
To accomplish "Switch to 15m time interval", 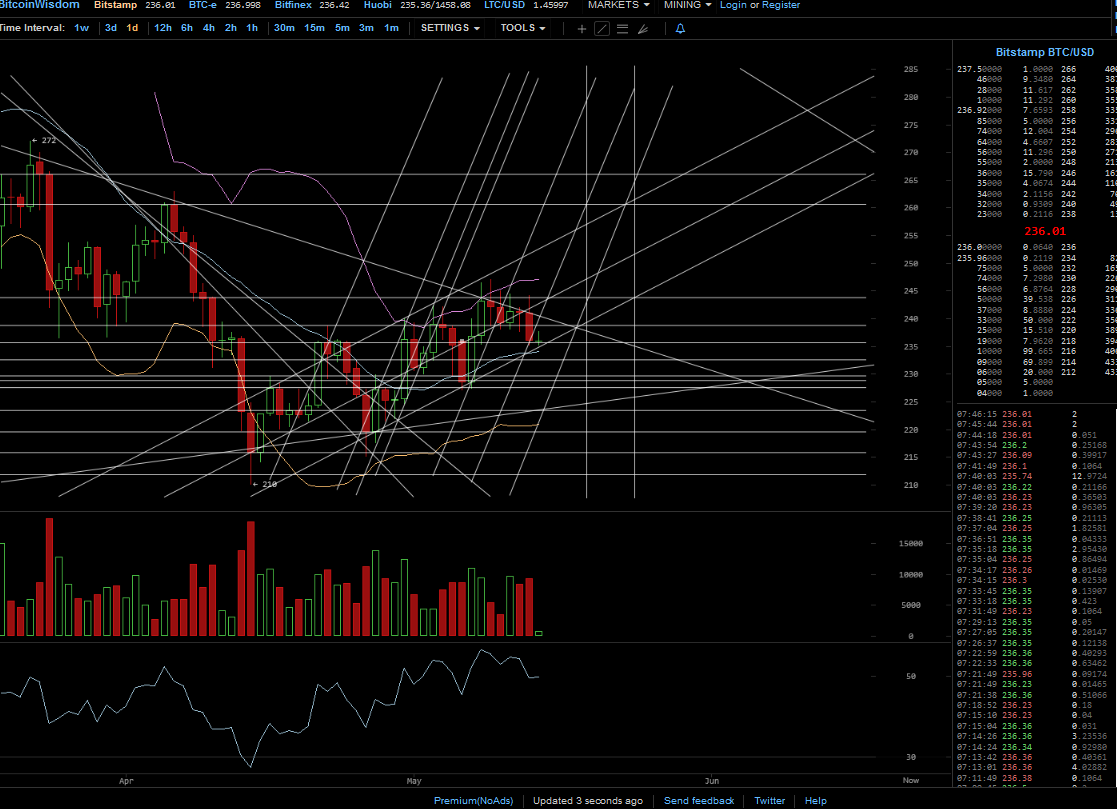I will point(314,28).
